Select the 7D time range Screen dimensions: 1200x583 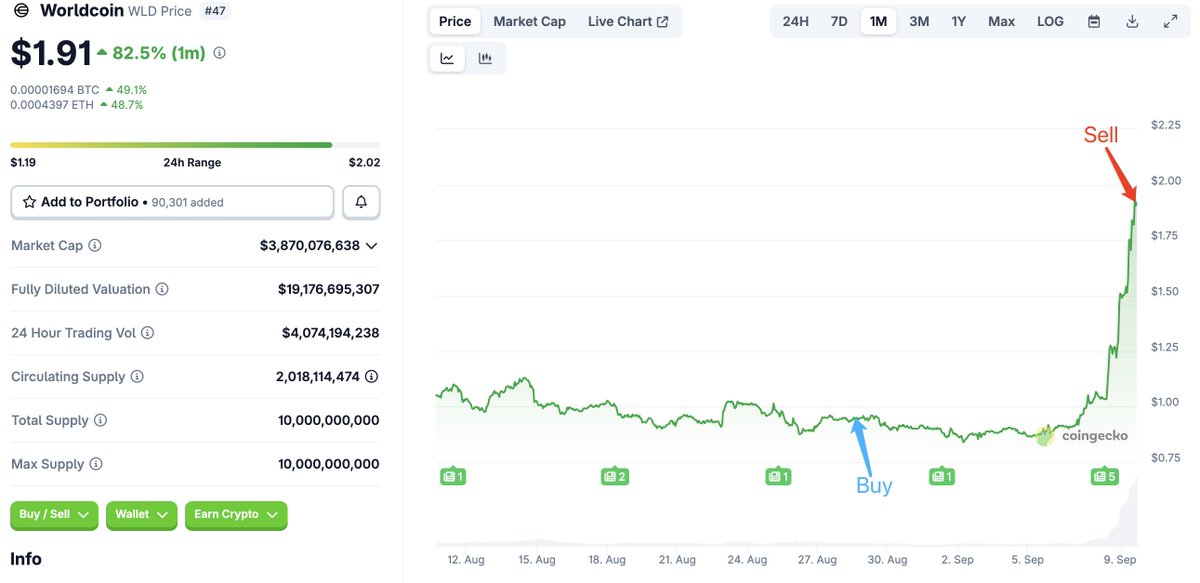[x=839, y=21]
